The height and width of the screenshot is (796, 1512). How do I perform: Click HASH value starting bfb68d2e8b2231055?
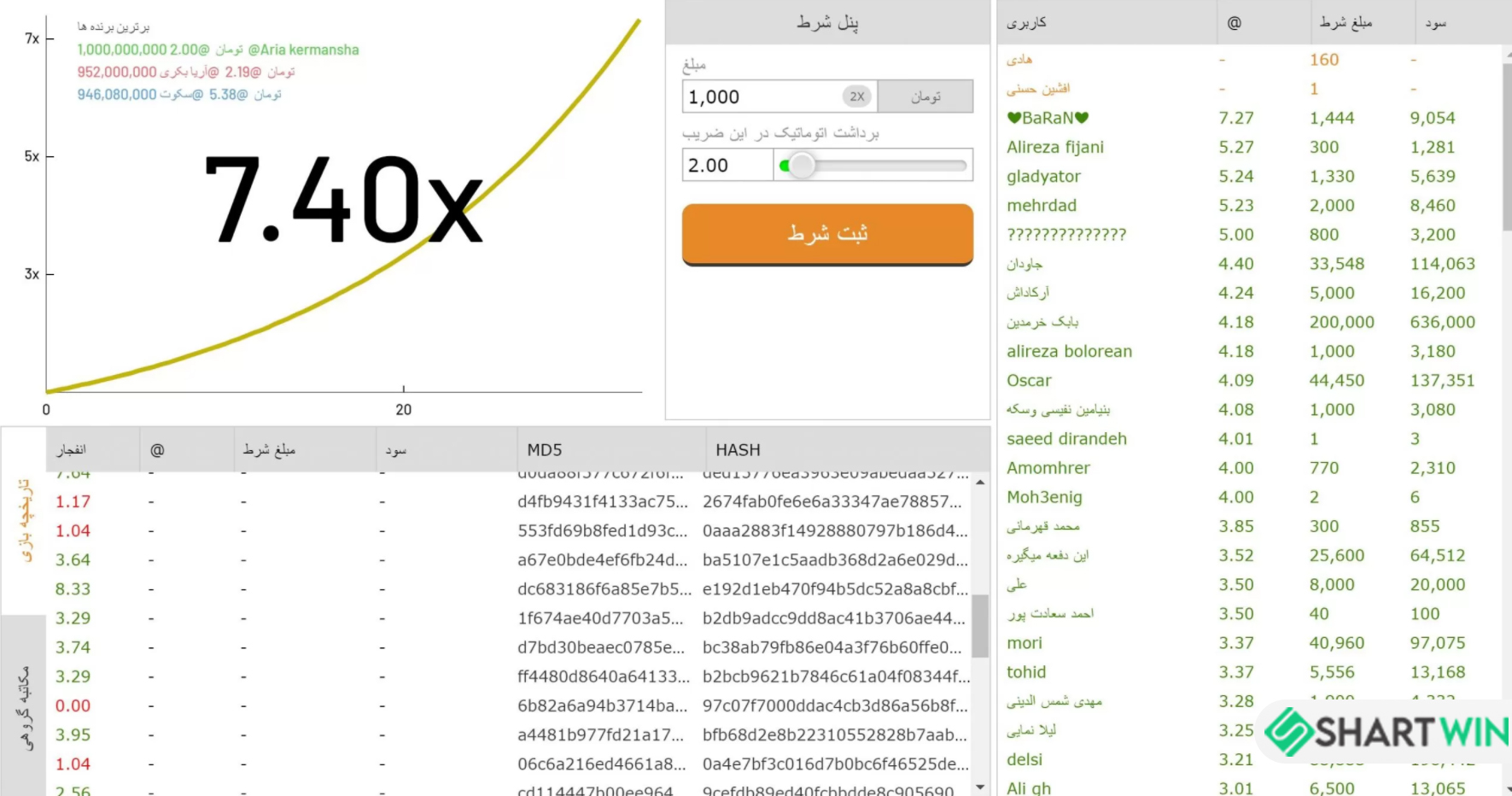click(x=835, y=735)
